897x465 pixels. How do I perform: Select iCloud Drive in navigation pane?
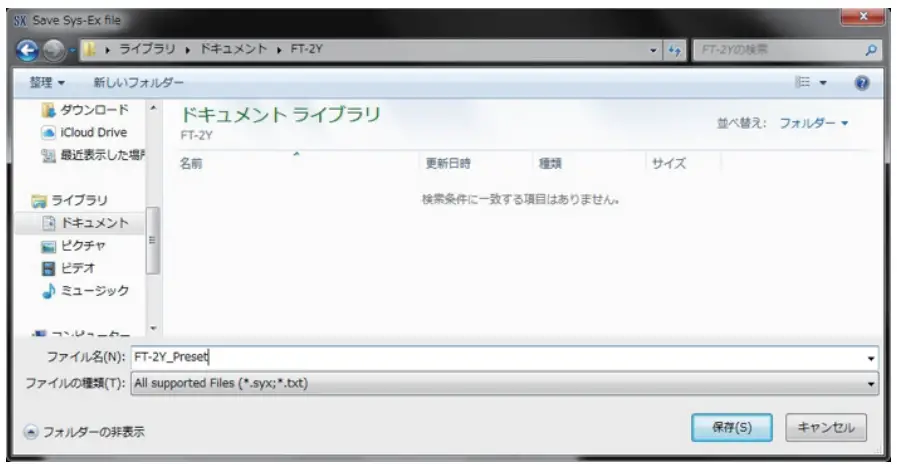[x=94, y=133]
